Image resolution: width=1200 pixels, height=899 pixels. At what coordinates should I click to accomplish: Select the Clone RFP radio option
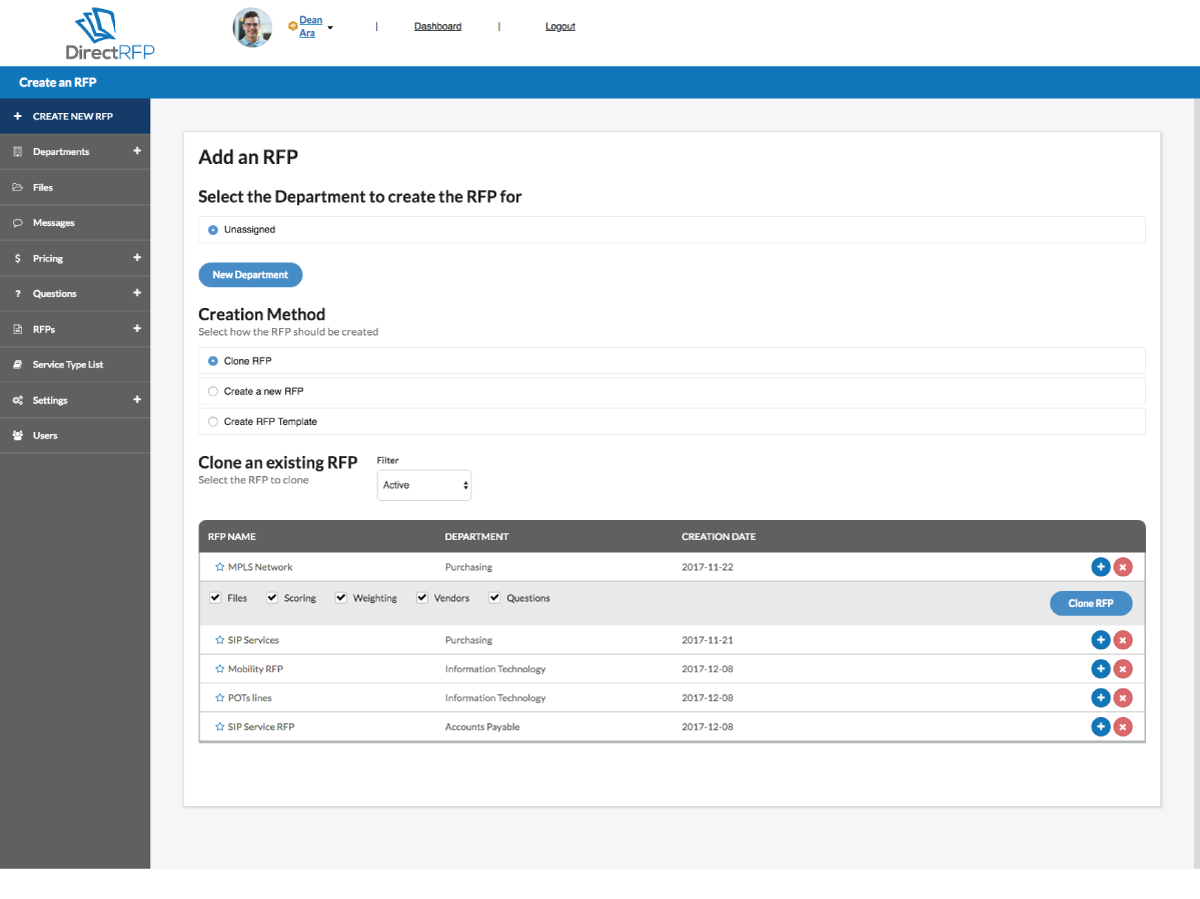[x=213, y=361]
